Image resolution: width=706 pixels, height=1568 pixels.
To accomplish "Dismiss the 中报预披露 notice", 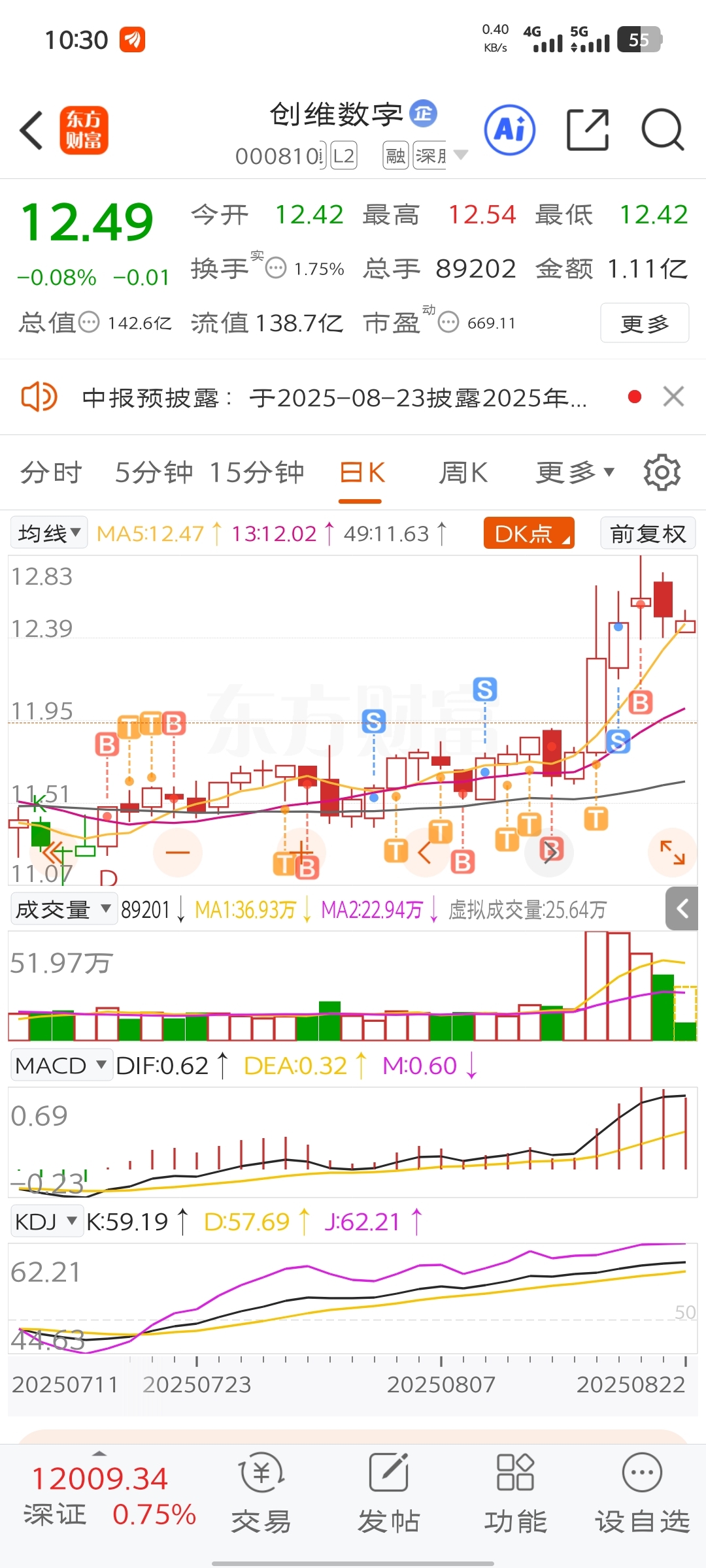I will click(673, 397).
